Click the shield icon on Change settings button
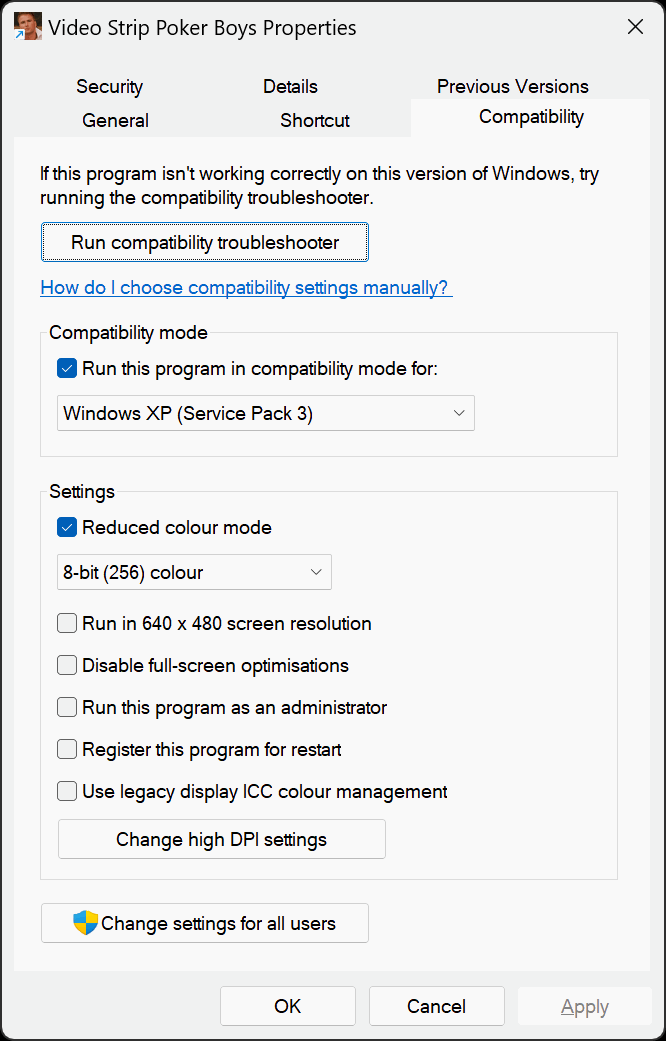Image resolution: width=666 pixels, height=1041 pixels. pyautogui.click(x=86, y=923)
